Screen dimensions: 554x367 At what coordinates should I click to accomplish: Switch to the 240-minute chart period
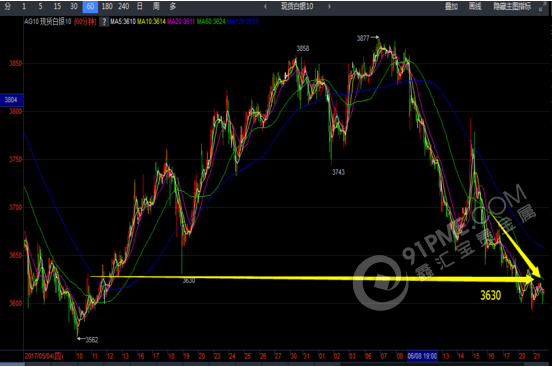tap(124, 6)
